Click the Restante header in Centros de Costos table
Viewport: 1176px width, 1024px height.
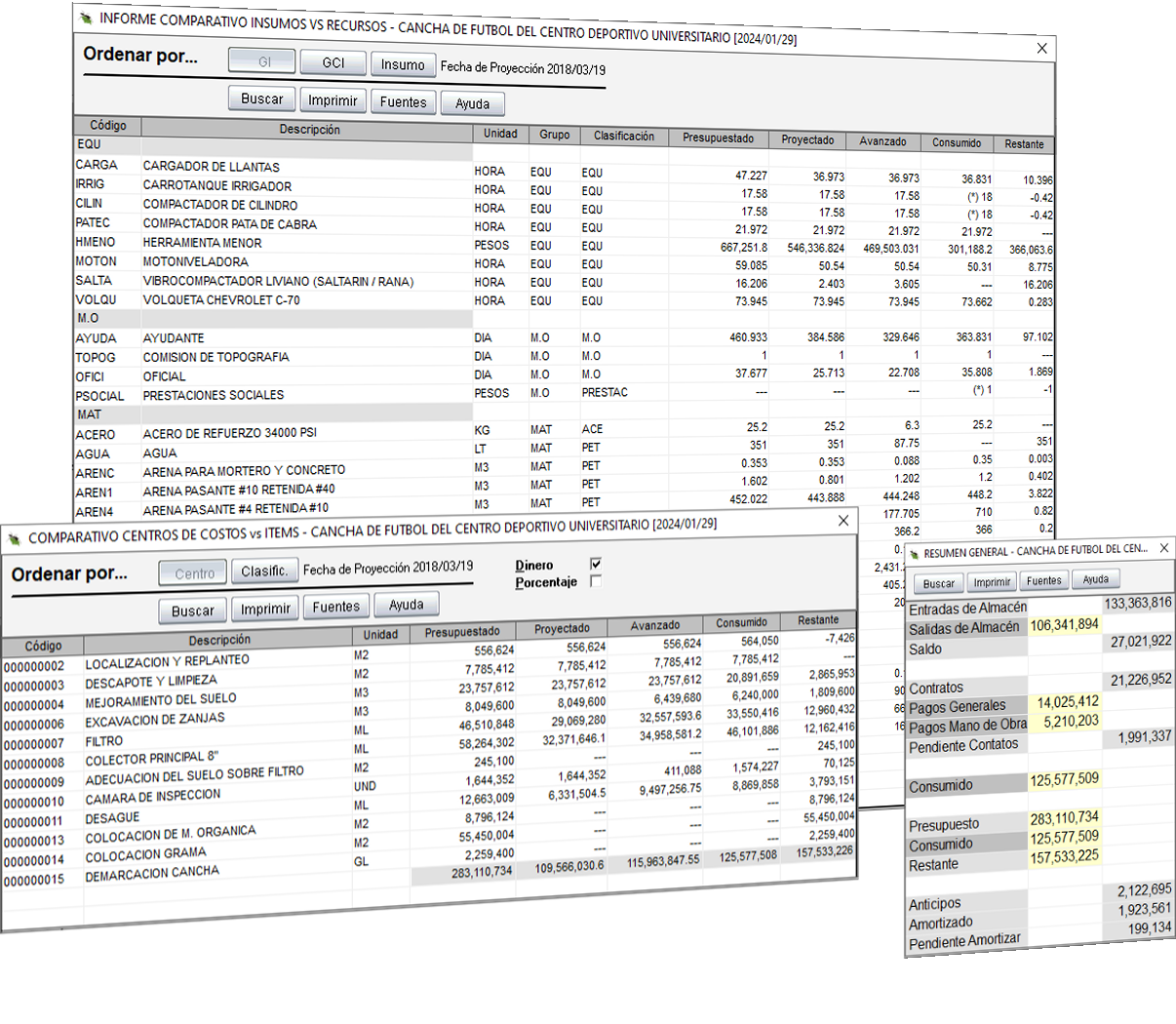click(818, 620)
